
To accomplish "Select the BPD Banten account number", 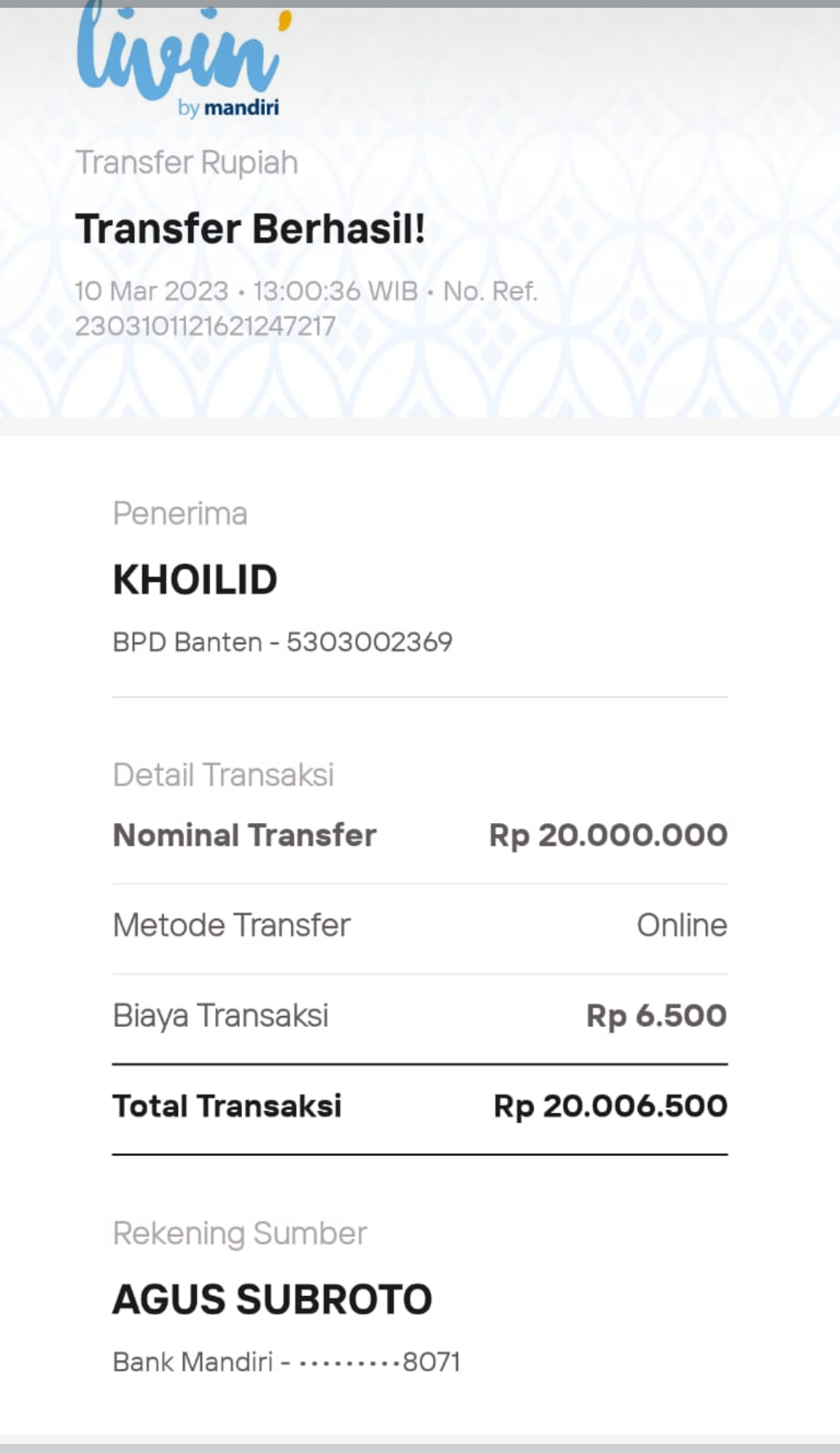I will [369, 642].
